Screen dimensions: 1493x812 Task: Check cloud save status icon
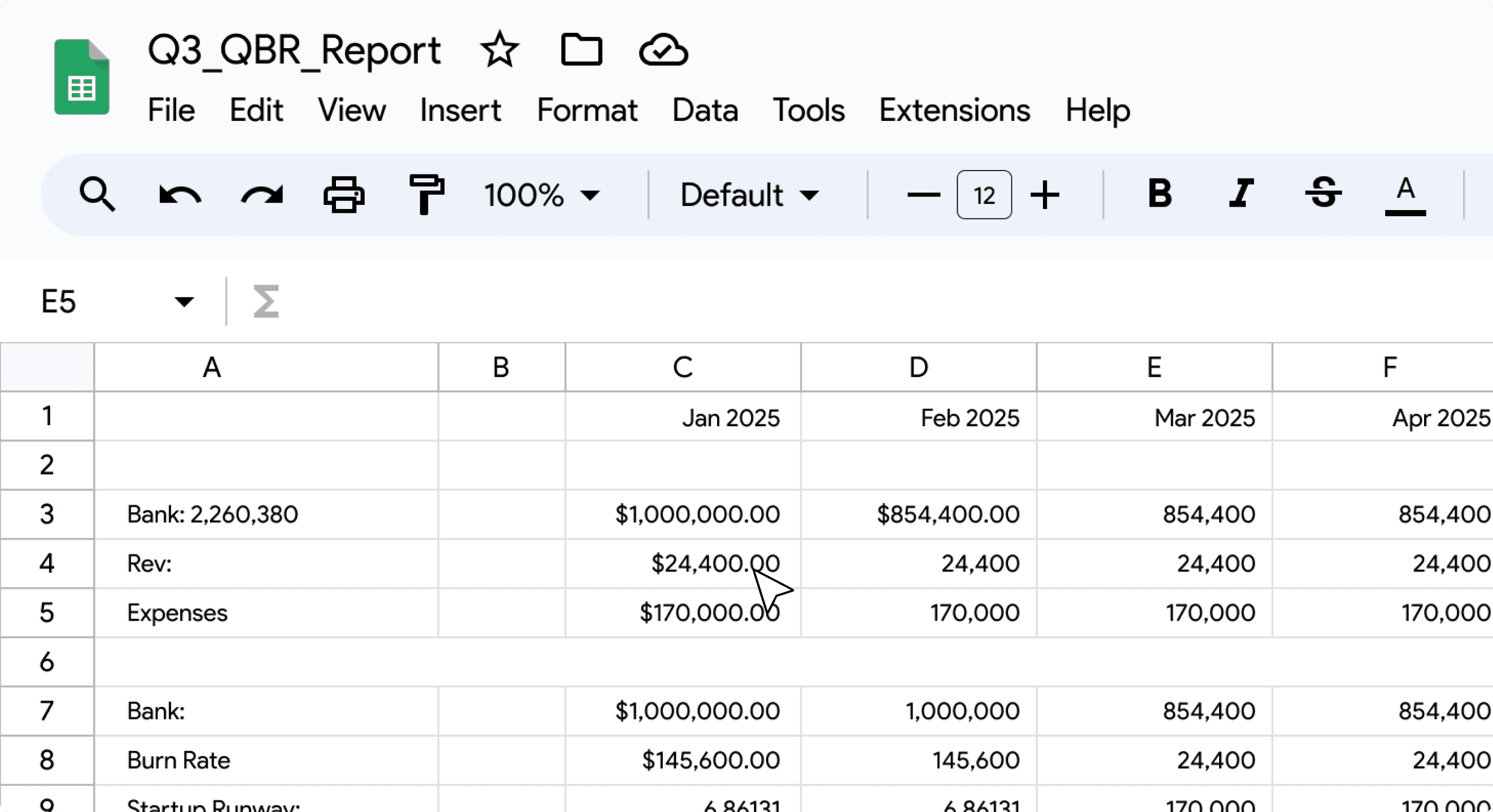pos(663,50)
